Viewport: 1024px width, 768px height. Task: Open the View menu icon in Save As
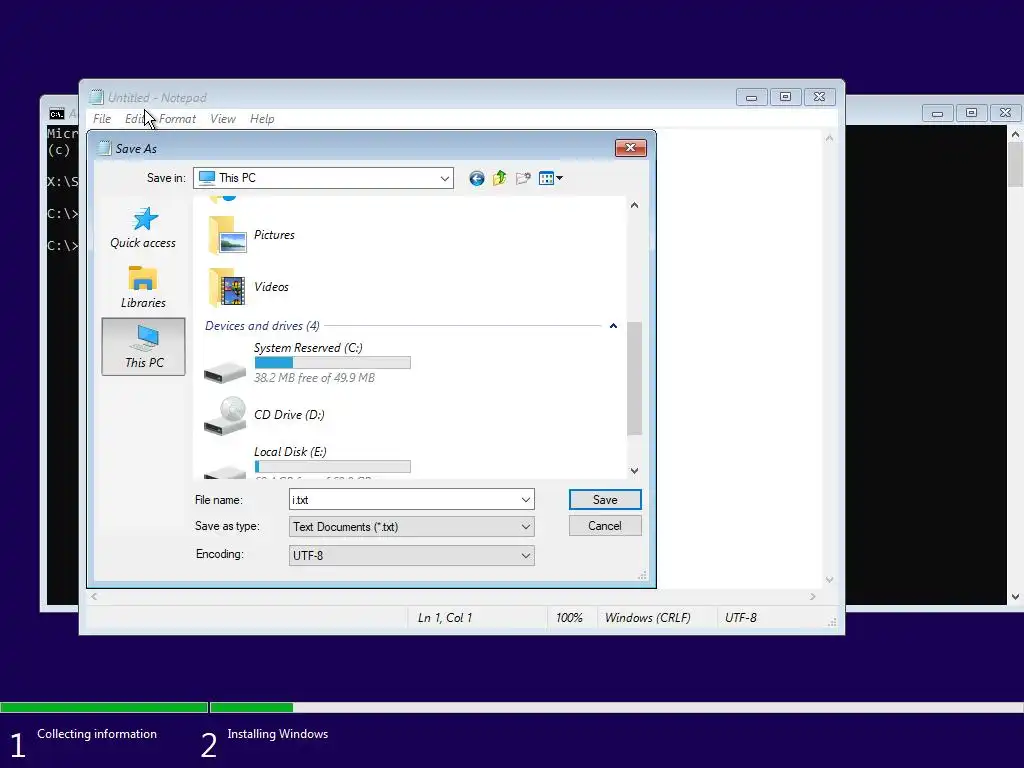pyautogui.click(x=546, y=178)
